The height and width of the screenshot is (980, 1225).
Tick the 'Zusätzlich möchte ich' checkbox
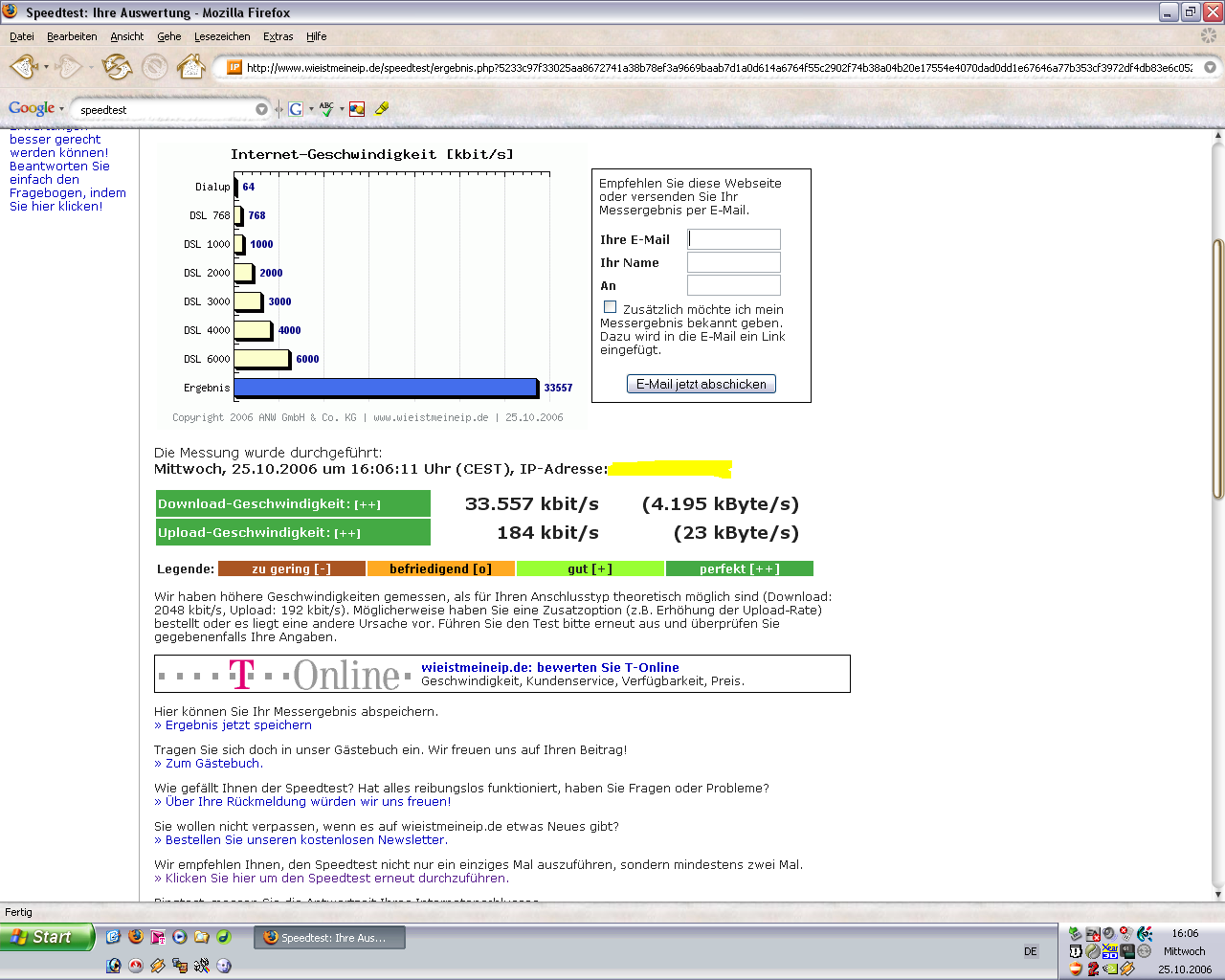coord(610,307)
